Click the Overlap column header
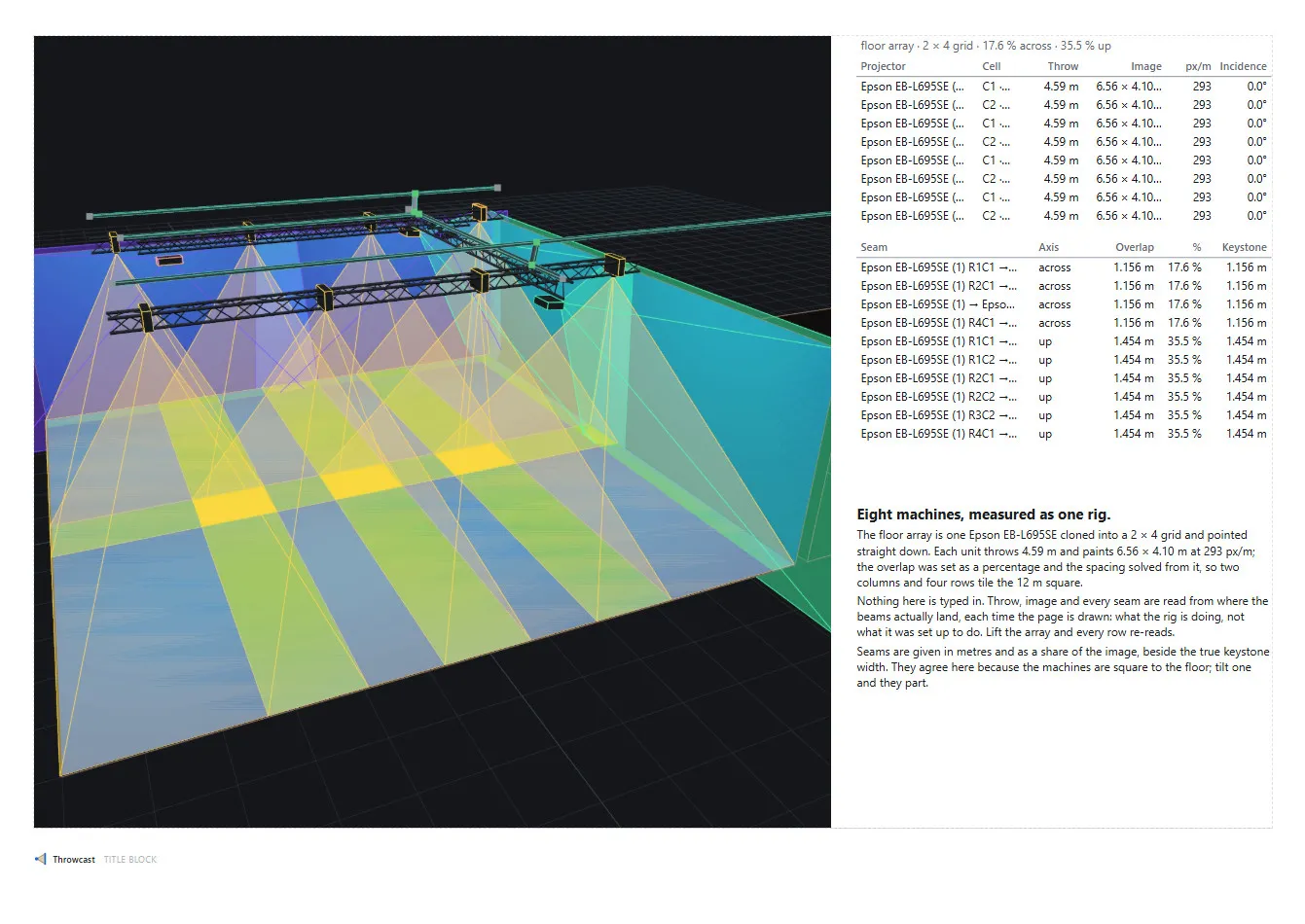1305x924 pixels. point(1135,247)
